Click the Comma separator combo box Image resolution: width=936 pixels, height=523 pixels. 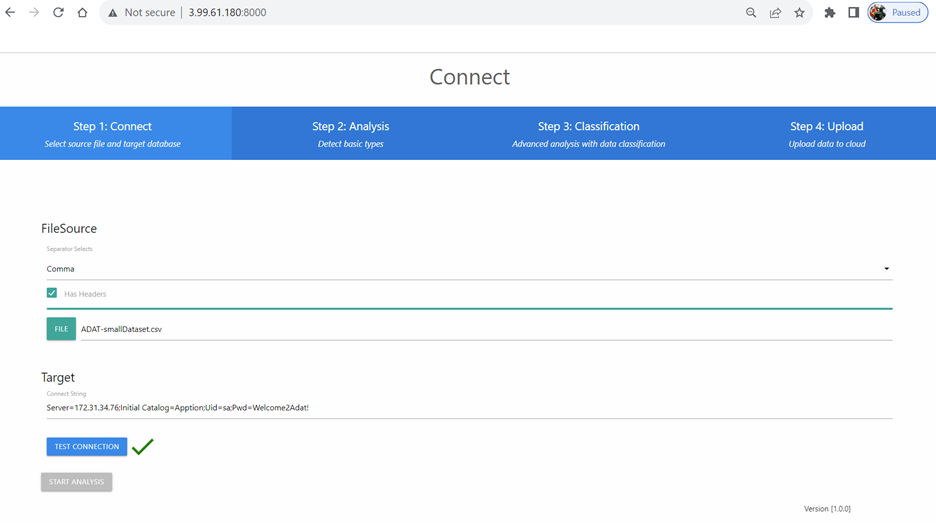[x=460, y=269]
